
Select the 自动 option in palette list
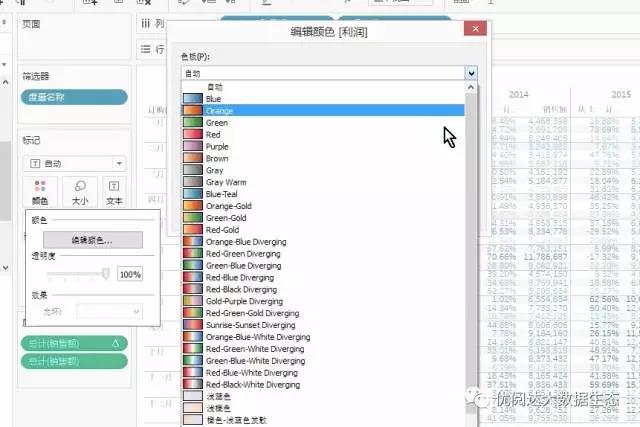pos(323,87)
